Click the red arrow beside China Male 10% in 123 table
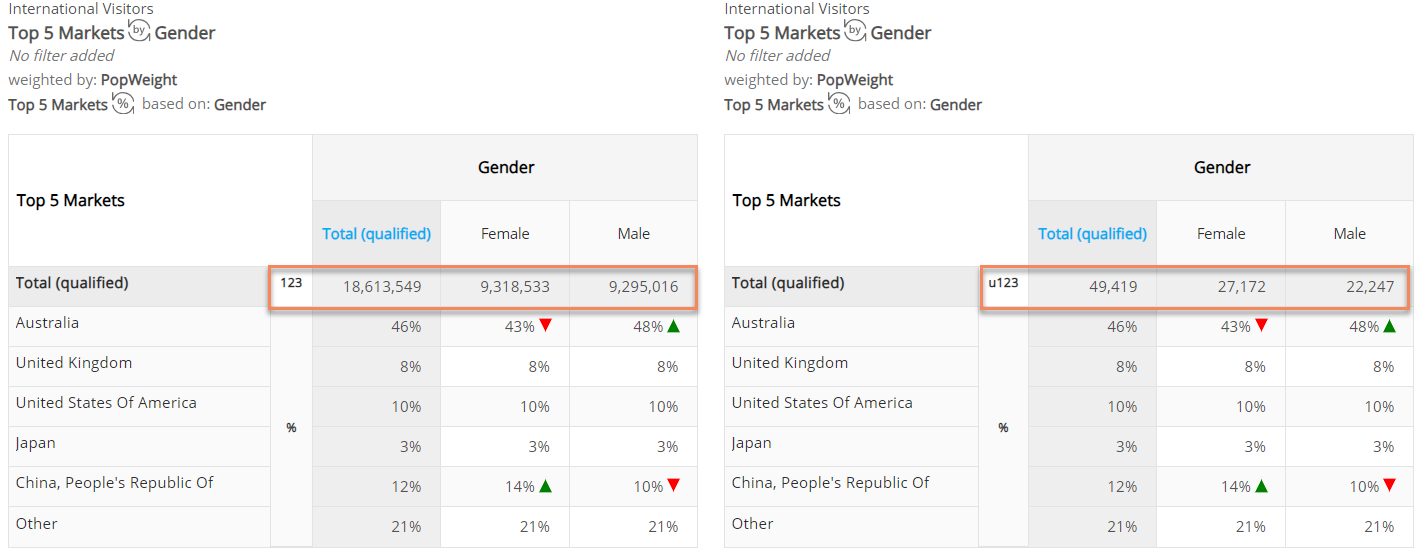The width and height of the screenshot is (1425, 554). coord(674,486)
